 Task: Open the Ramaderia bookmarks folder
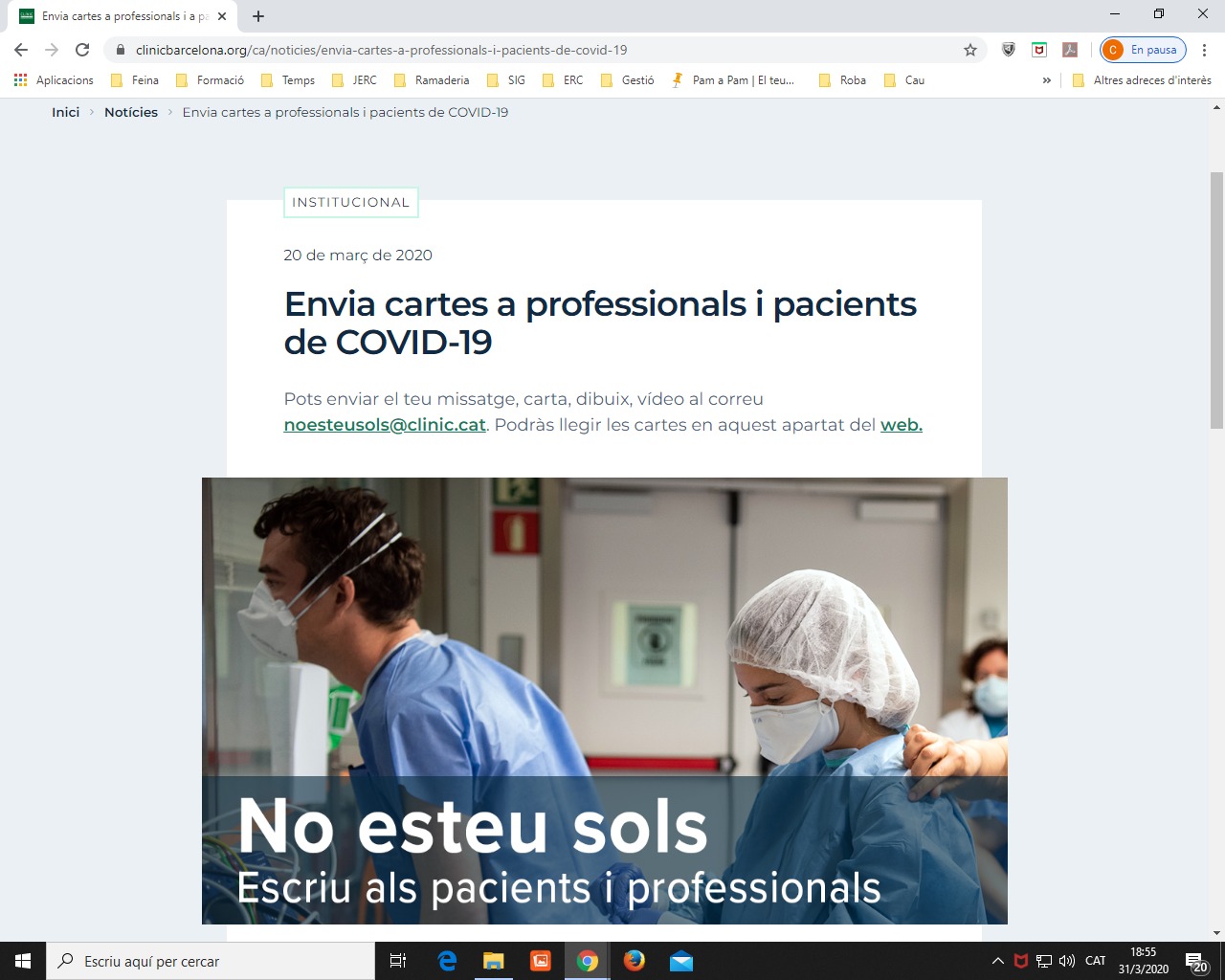coord(432,80)
